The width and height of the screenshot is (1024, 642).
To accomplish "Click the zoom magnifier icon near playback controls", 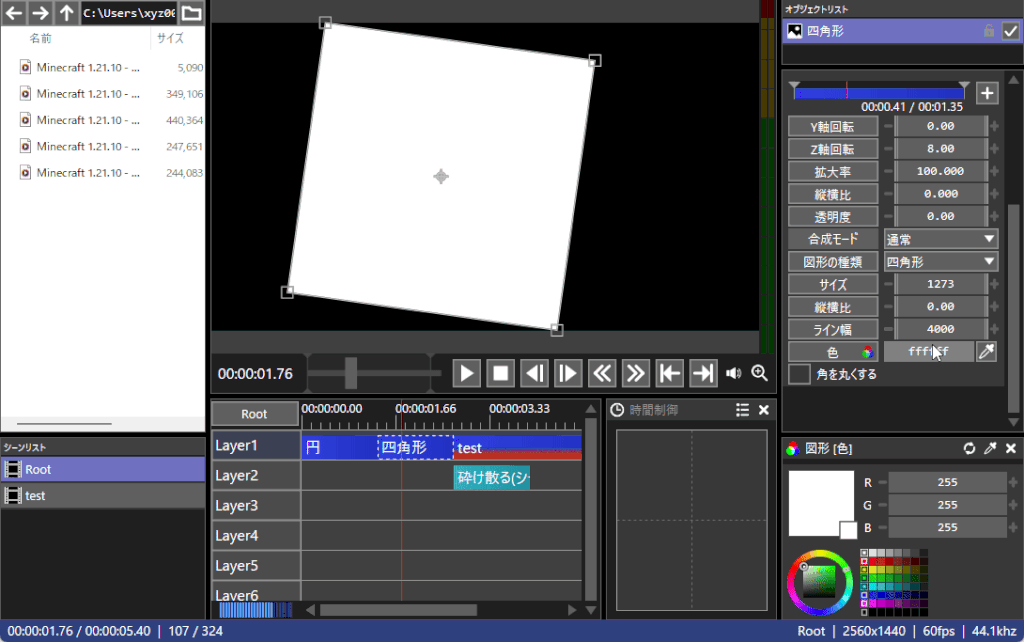I will [759, 372].
